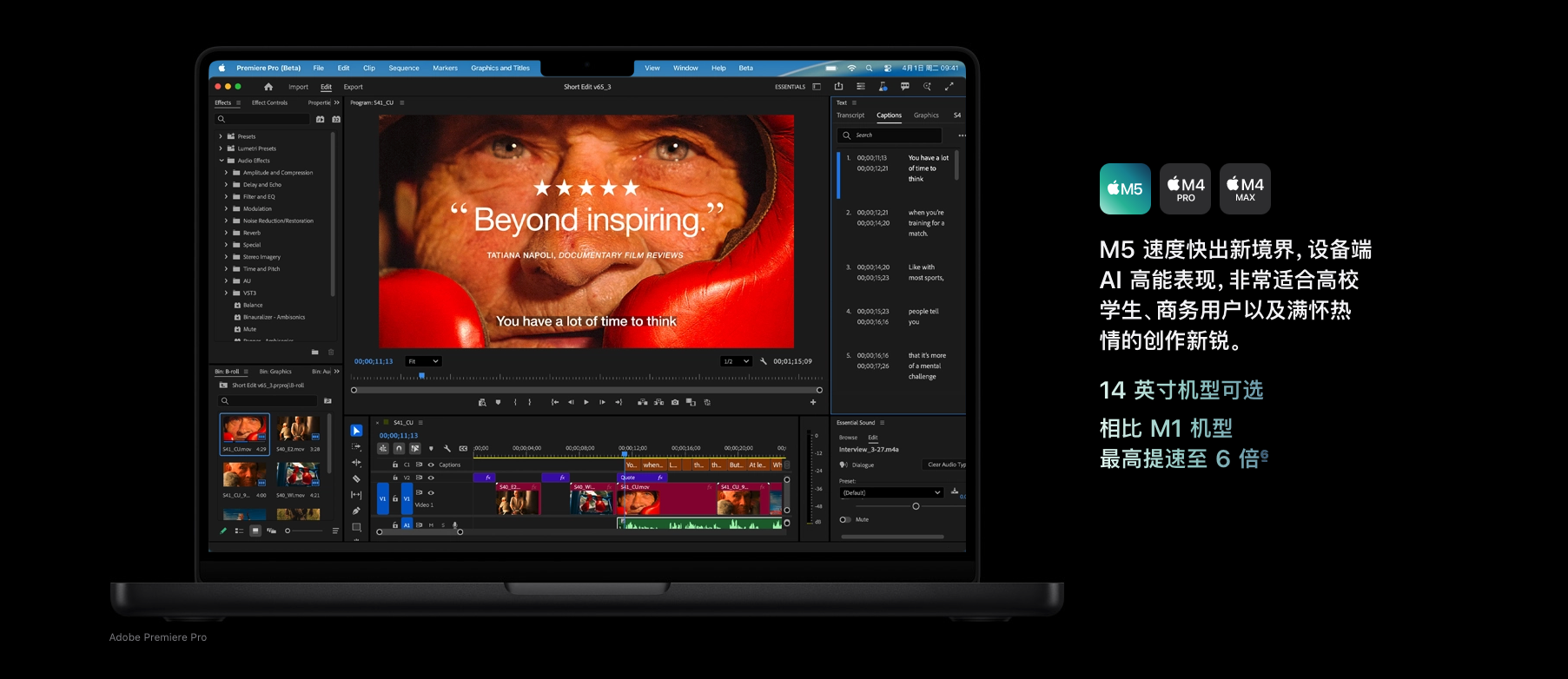Click playhead marker on Program monitor ruler
The width and height of the screenshot is (1568, 679).
(422, 376)
